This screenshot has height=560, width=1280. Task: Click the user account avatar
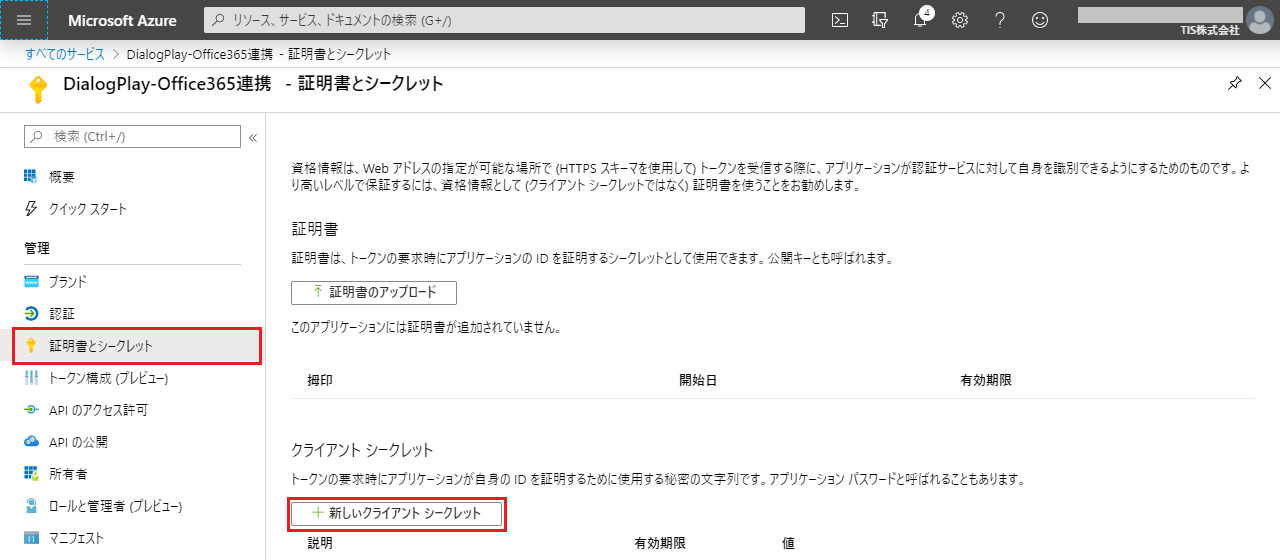coord(1260,20)
